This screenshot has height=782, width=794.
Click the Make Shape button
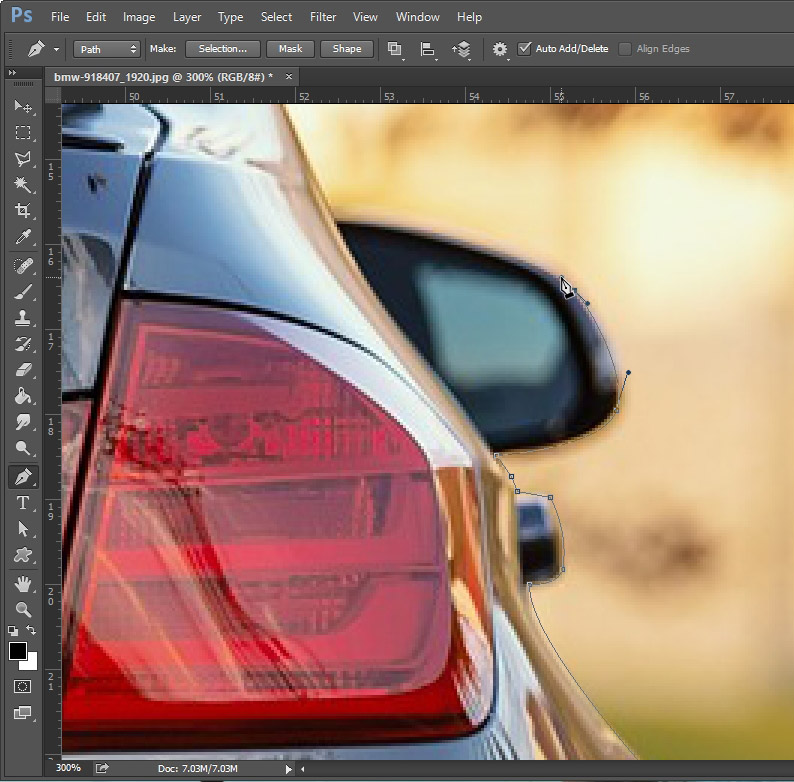tap(347, 49)
